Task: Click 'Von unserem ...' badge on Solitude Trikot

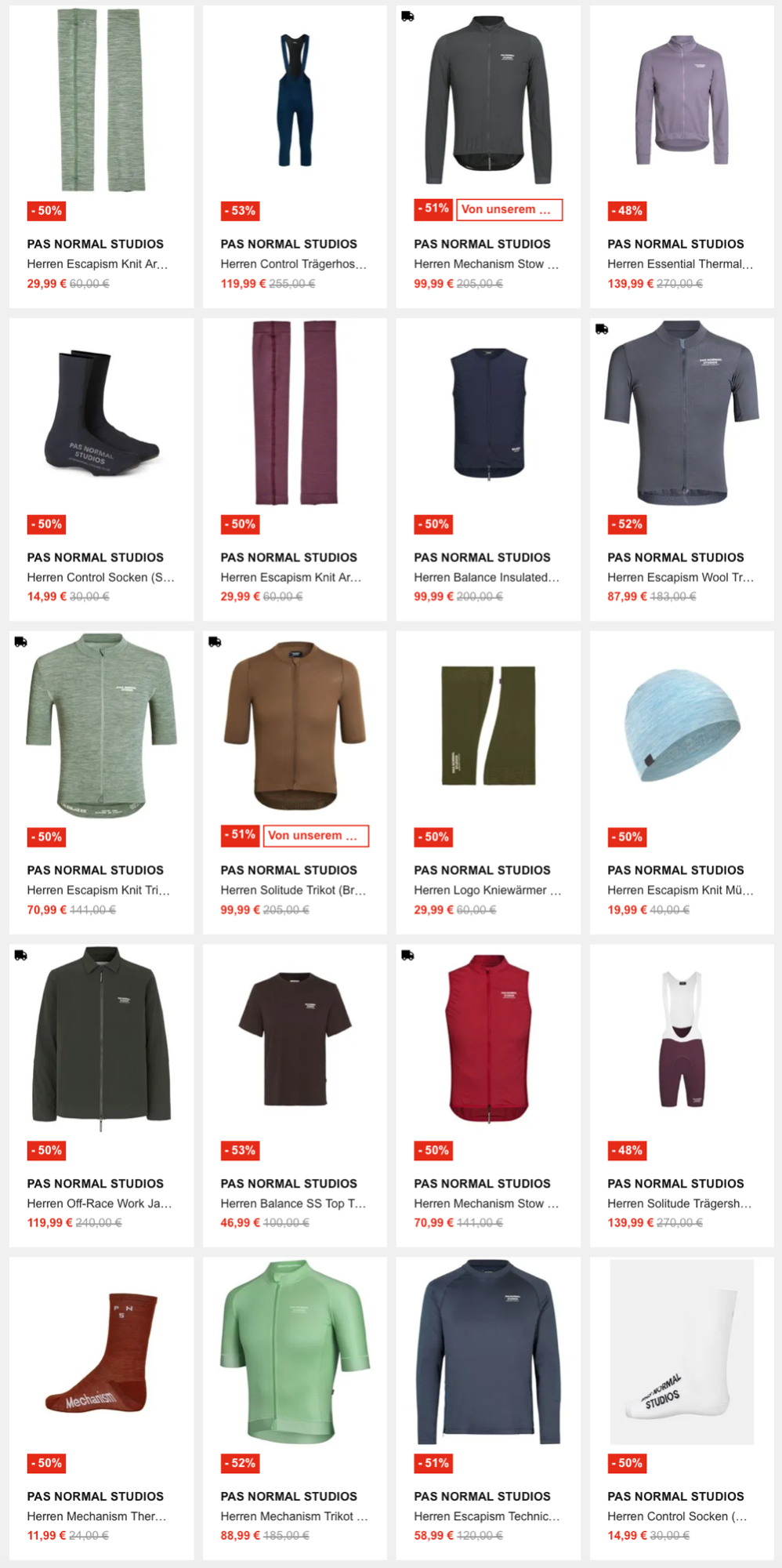Action: [316, 836]
